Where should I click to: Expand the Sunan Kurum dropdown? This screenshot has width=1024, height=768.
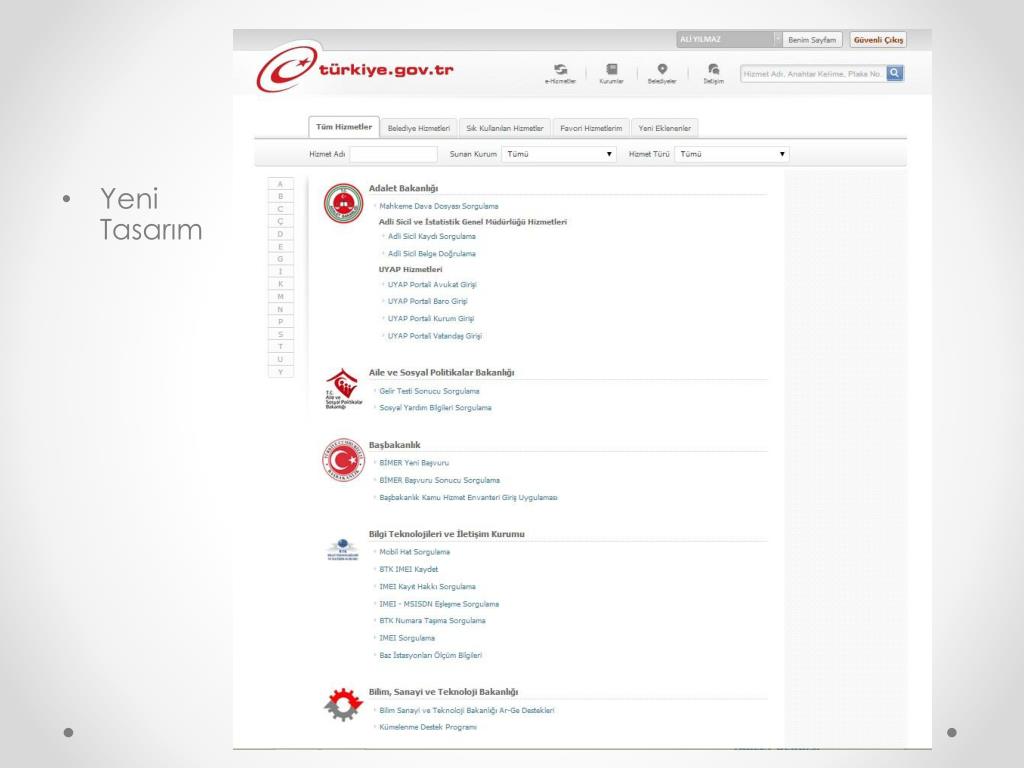559,154
